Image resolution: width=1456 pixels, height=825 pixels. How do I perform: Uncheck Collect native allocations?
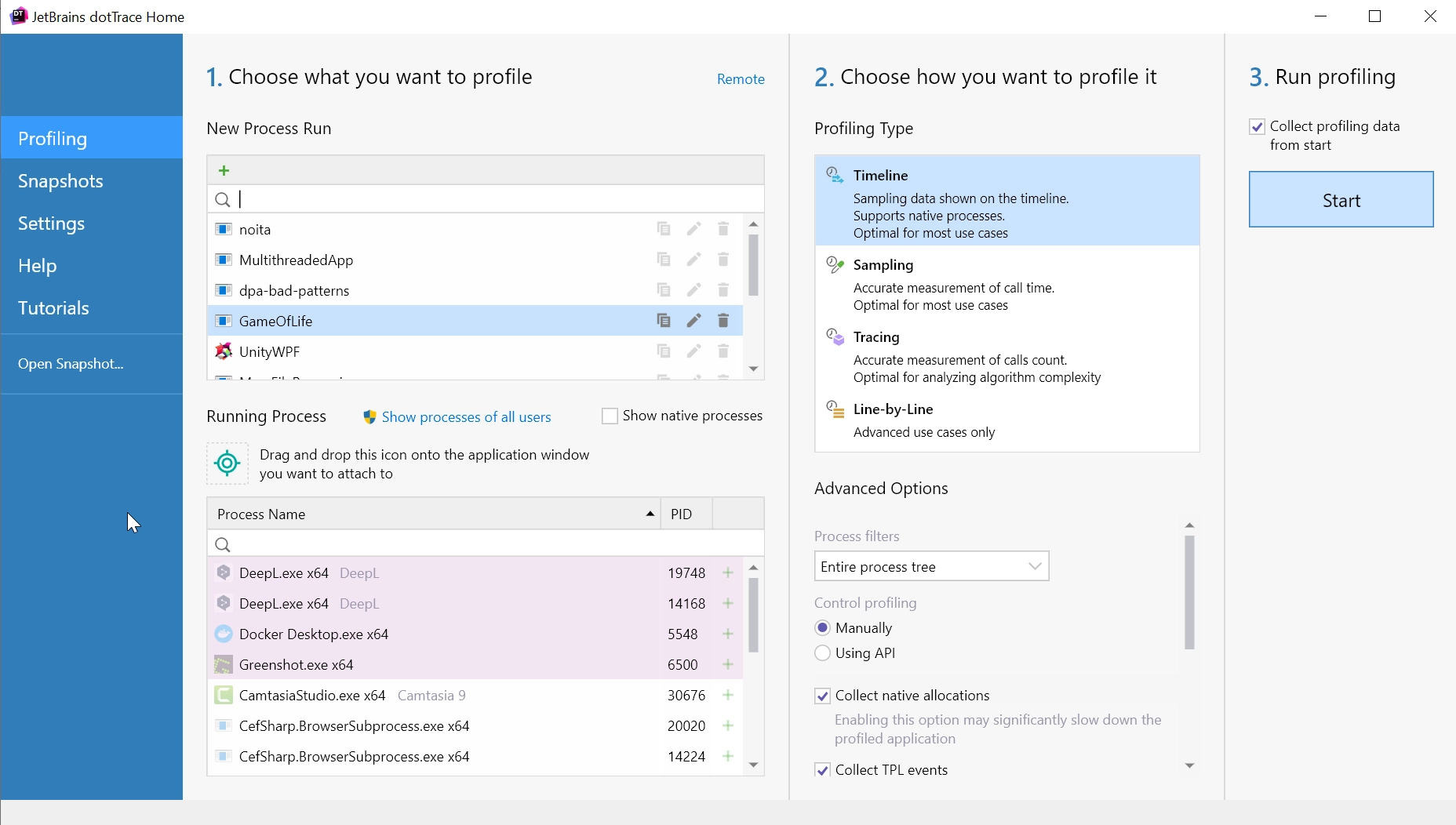click(823, 696)
